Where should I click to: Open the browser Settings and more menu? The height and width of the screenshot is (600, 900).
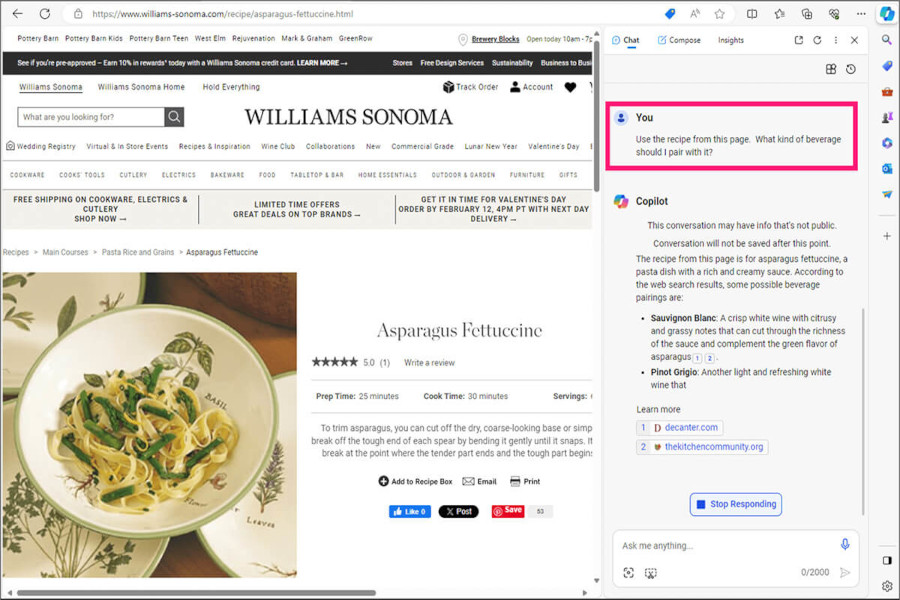point(861,14)
